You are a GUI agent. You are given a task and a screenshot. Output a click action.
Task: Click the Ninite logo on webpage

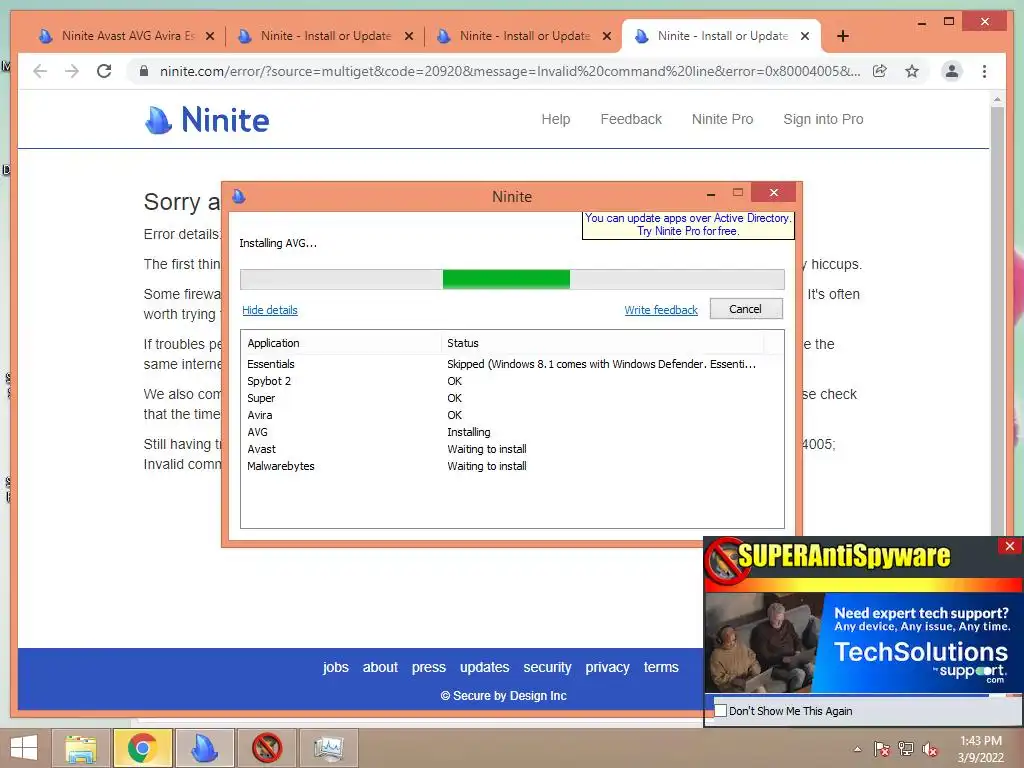(x=207, y=120)
